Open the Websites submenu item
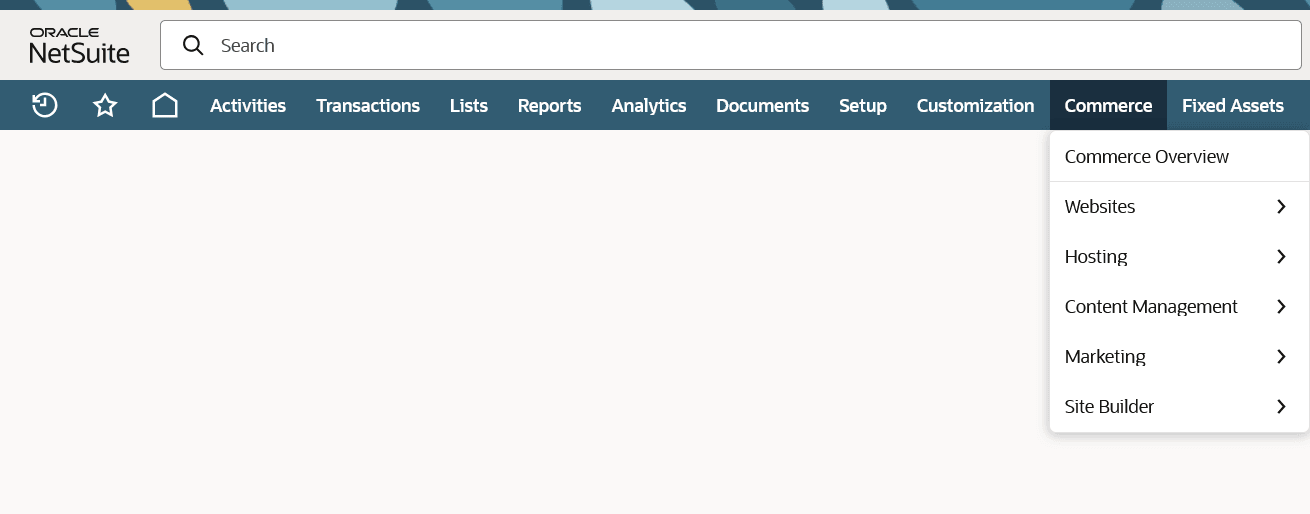1310x514 pixels. tap(1179, 207)
